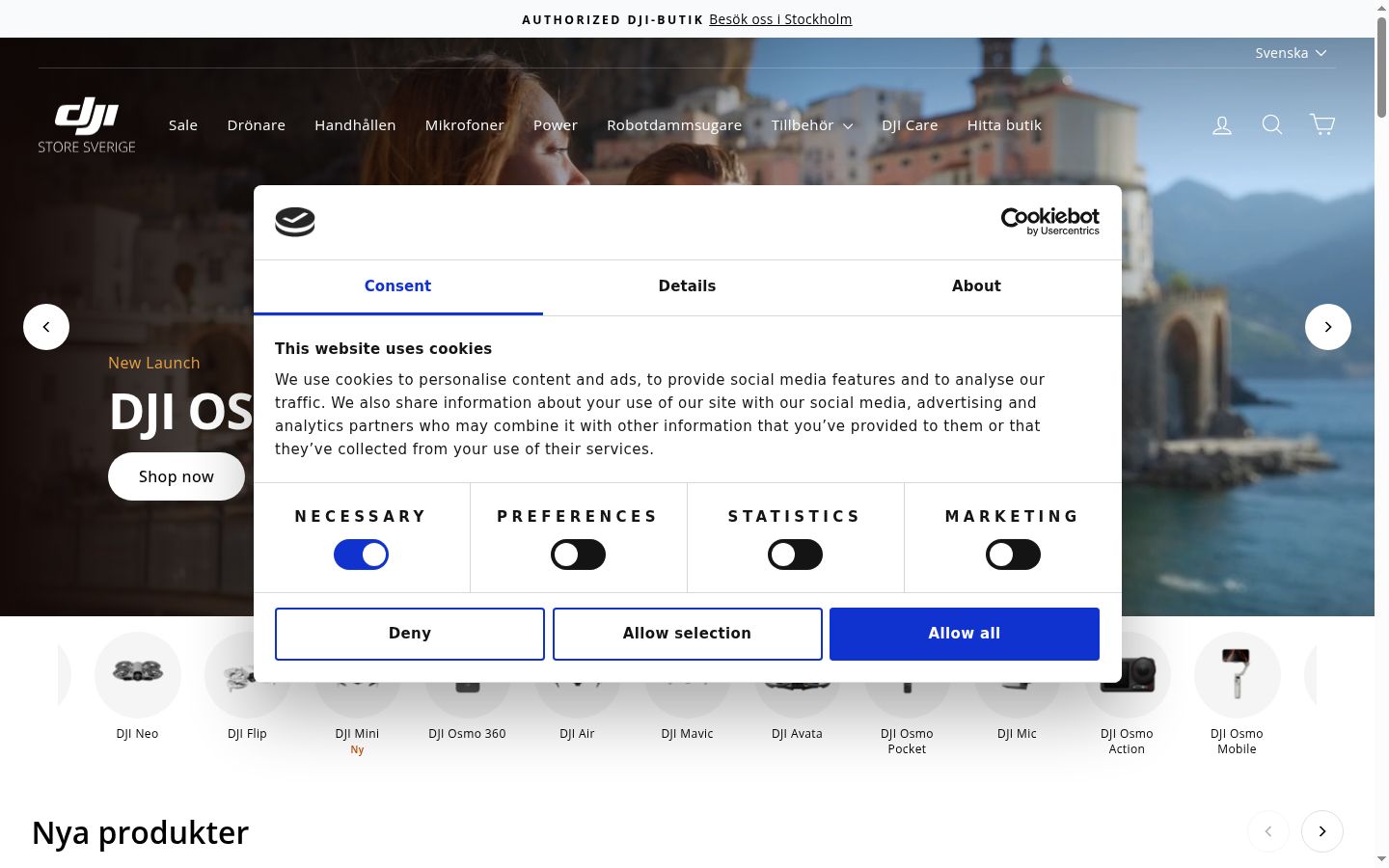Expand the Tillbehör menu
This screenshot has height=868, width=1389.
coord(812,125)
